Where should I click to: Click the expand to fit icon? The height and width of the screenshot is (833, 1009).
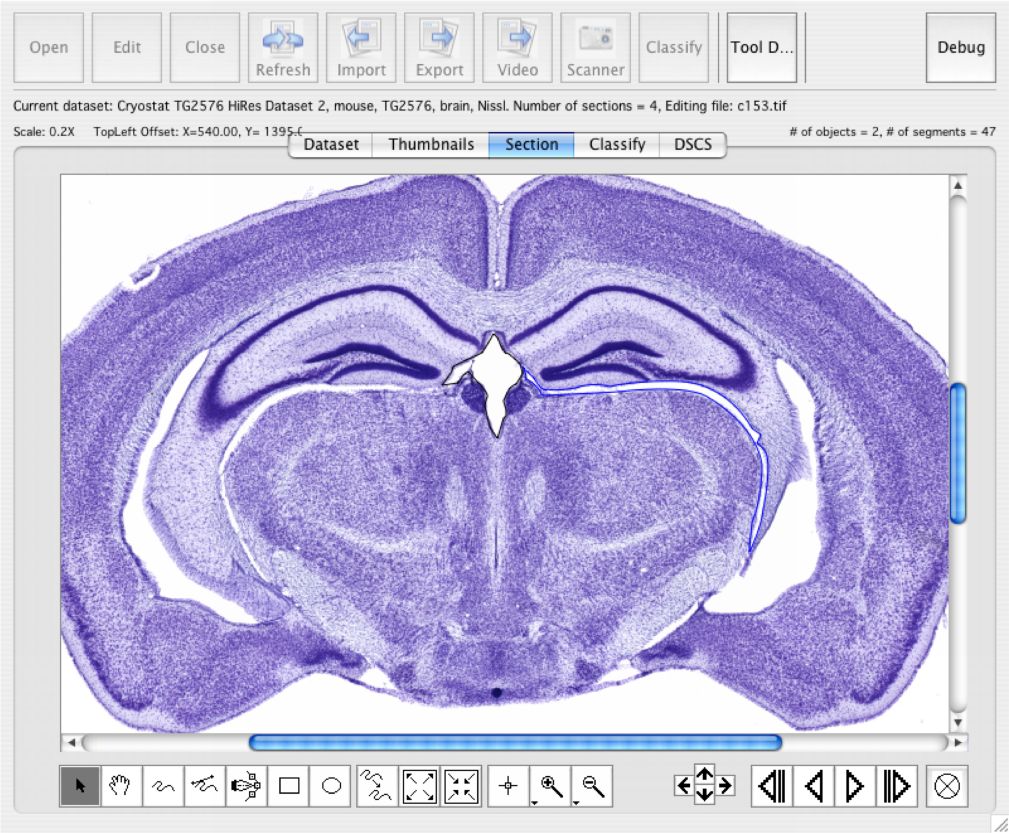click(419, 786)
